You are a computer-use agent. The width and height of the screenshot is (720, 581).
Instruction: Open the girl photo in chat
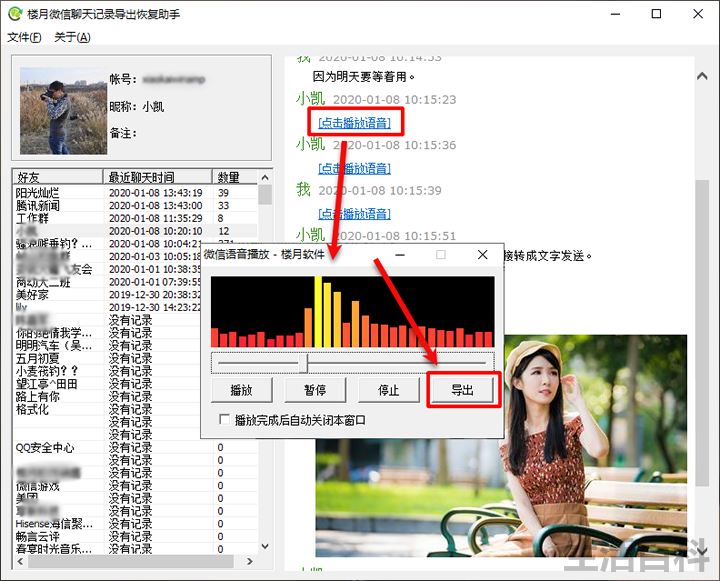(501, 446)
